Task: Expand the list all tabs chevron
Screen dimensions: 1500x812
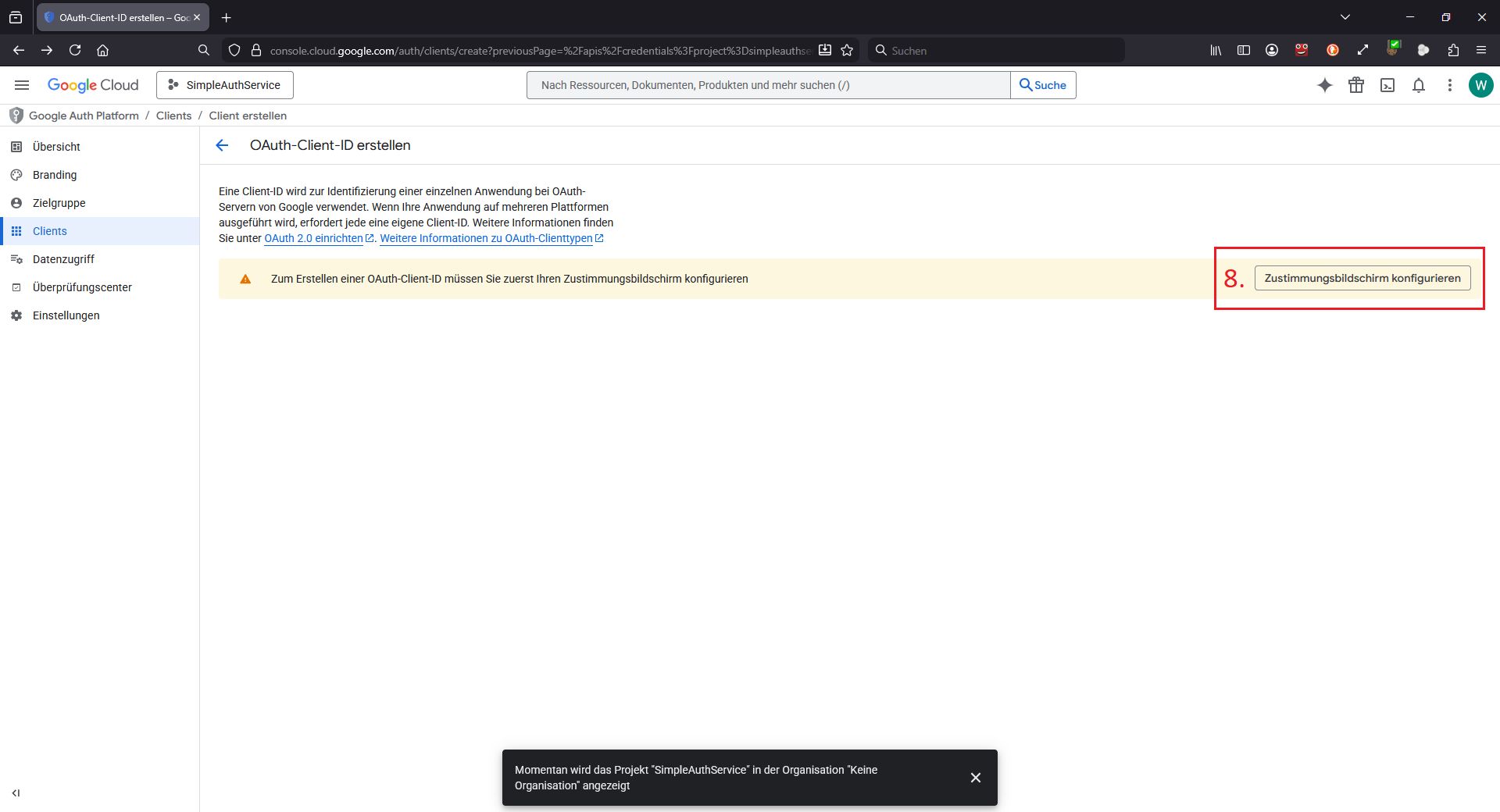Action: pos(1345,17)
